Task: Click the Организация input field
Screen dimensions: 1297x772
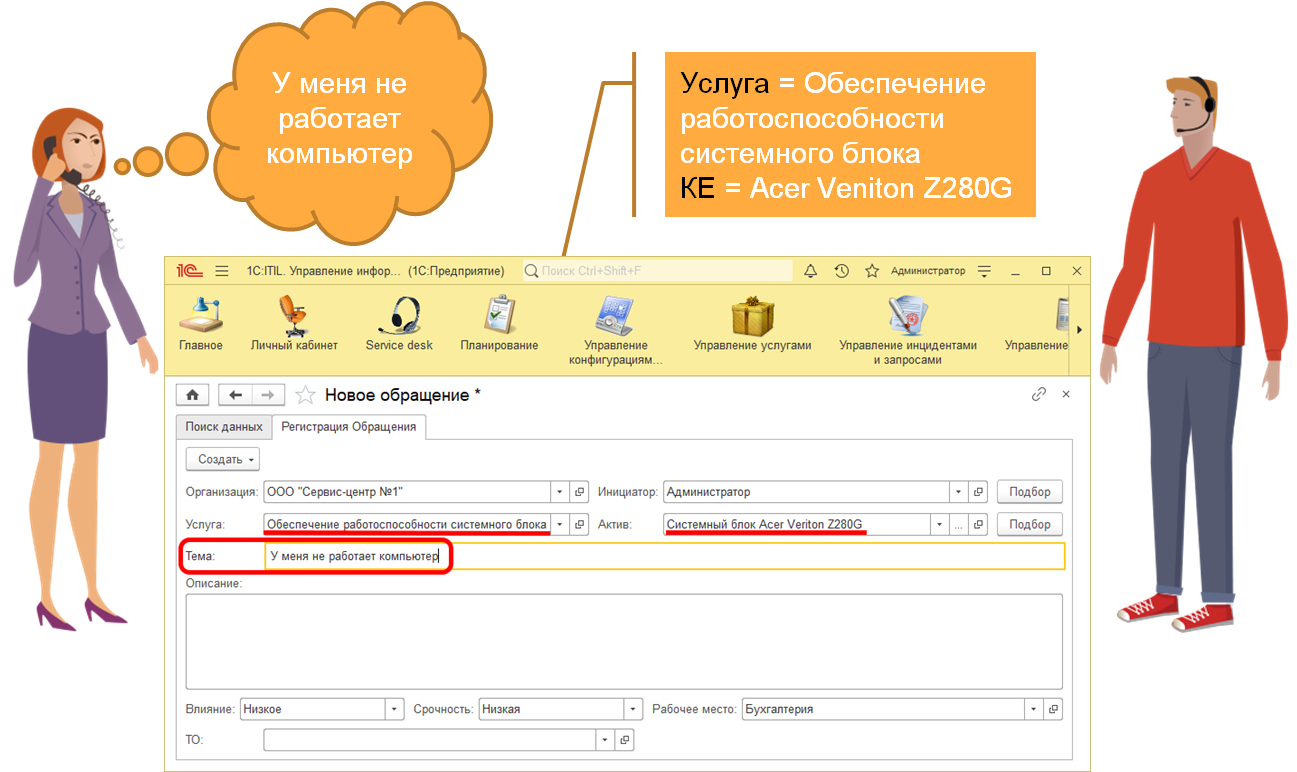Action: pyautogui.click(x=407, y=492)
